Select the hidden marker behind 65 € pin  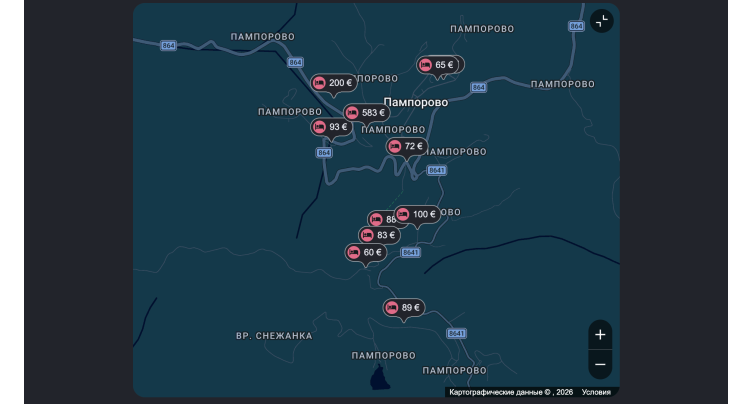point(461,64)
